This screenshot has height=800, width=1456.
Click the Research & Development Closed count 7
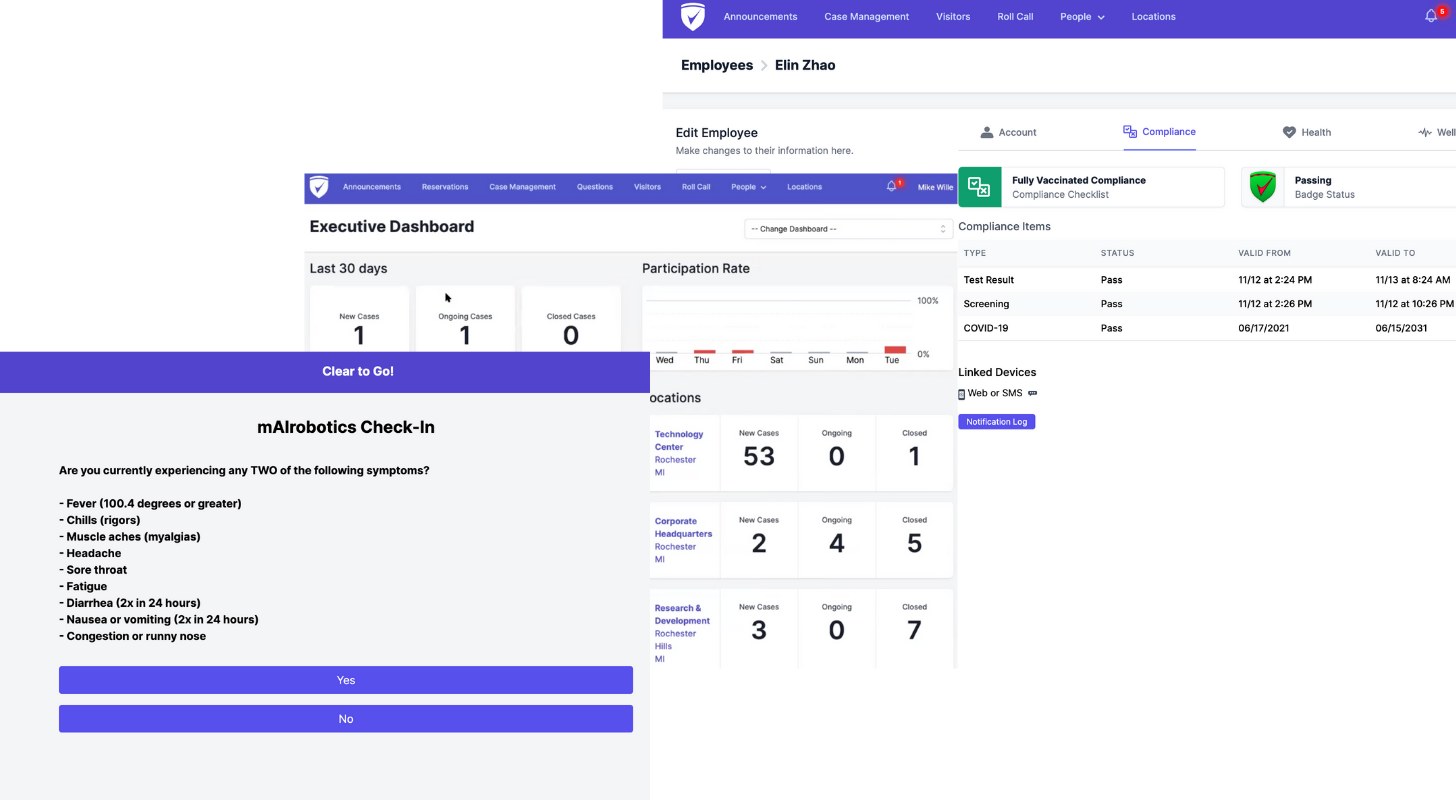click(x=914, y=630)
